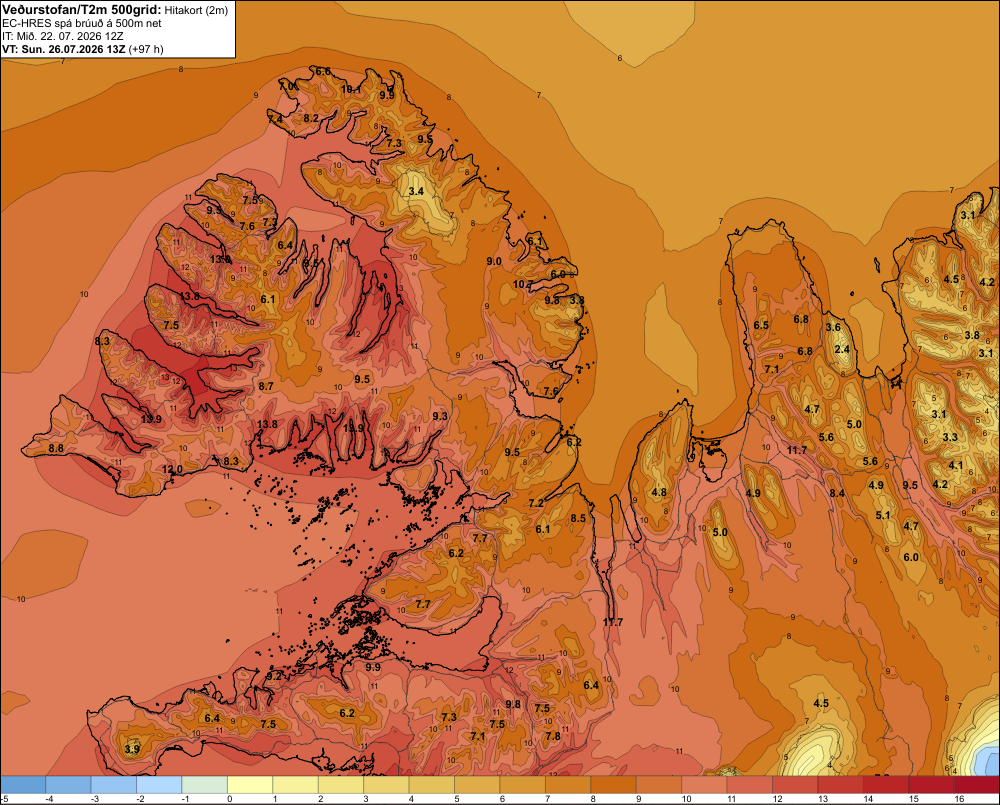Select the pale green -1 to 0 legend swatch
This screenshot has width=1000, height=805.
205,785
